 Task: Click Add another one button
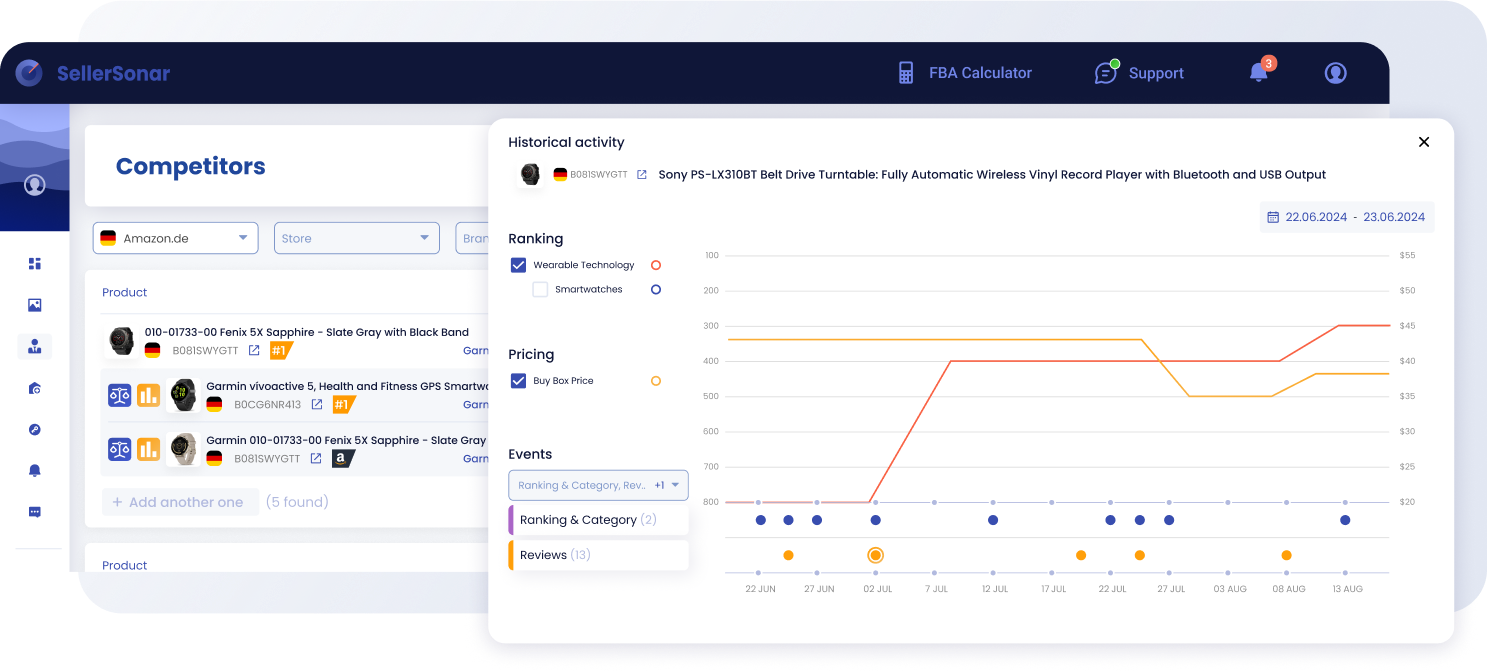180,502
